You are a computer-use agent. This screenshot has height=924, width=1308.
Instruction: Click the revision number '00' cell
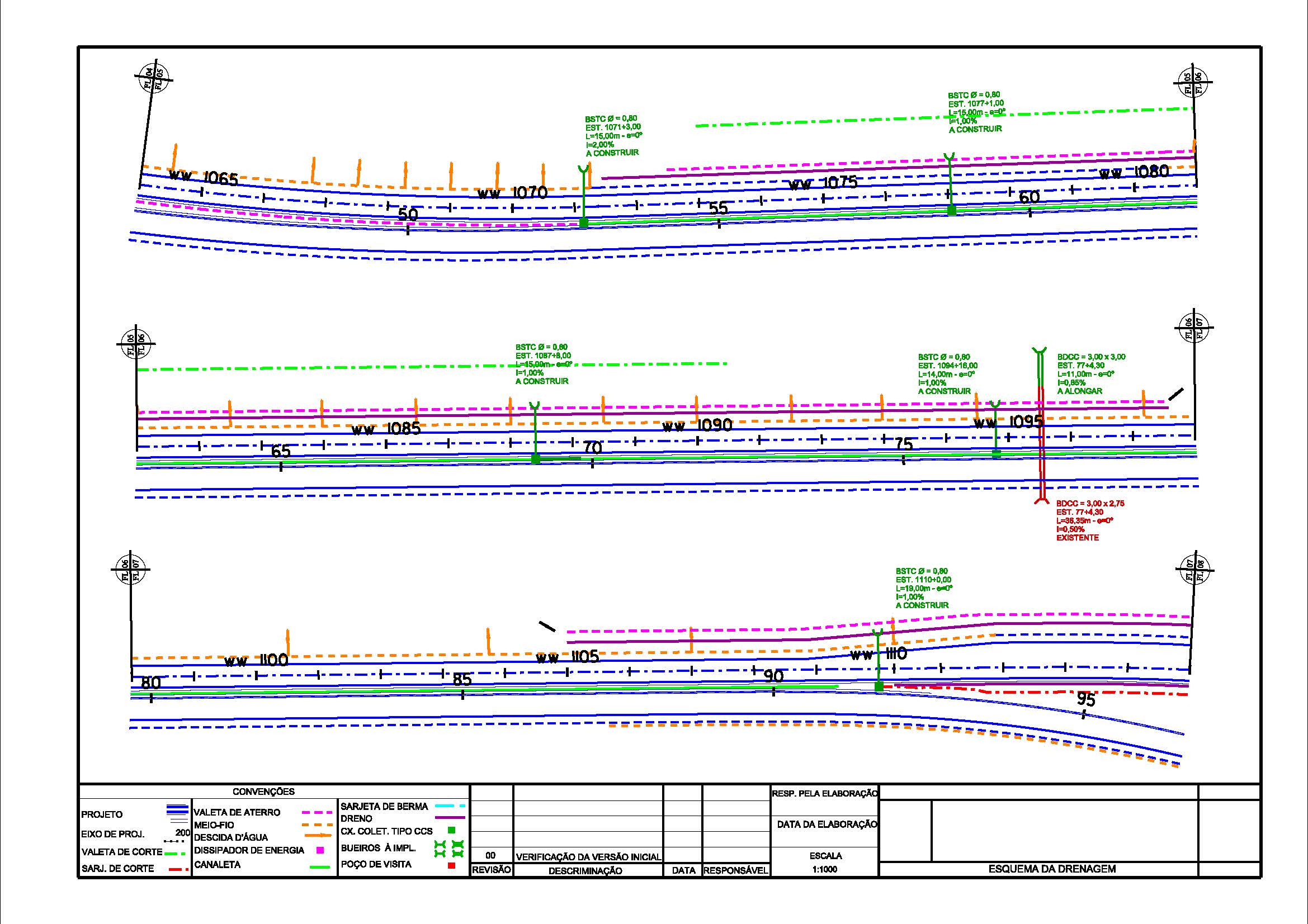coord(491,855)
